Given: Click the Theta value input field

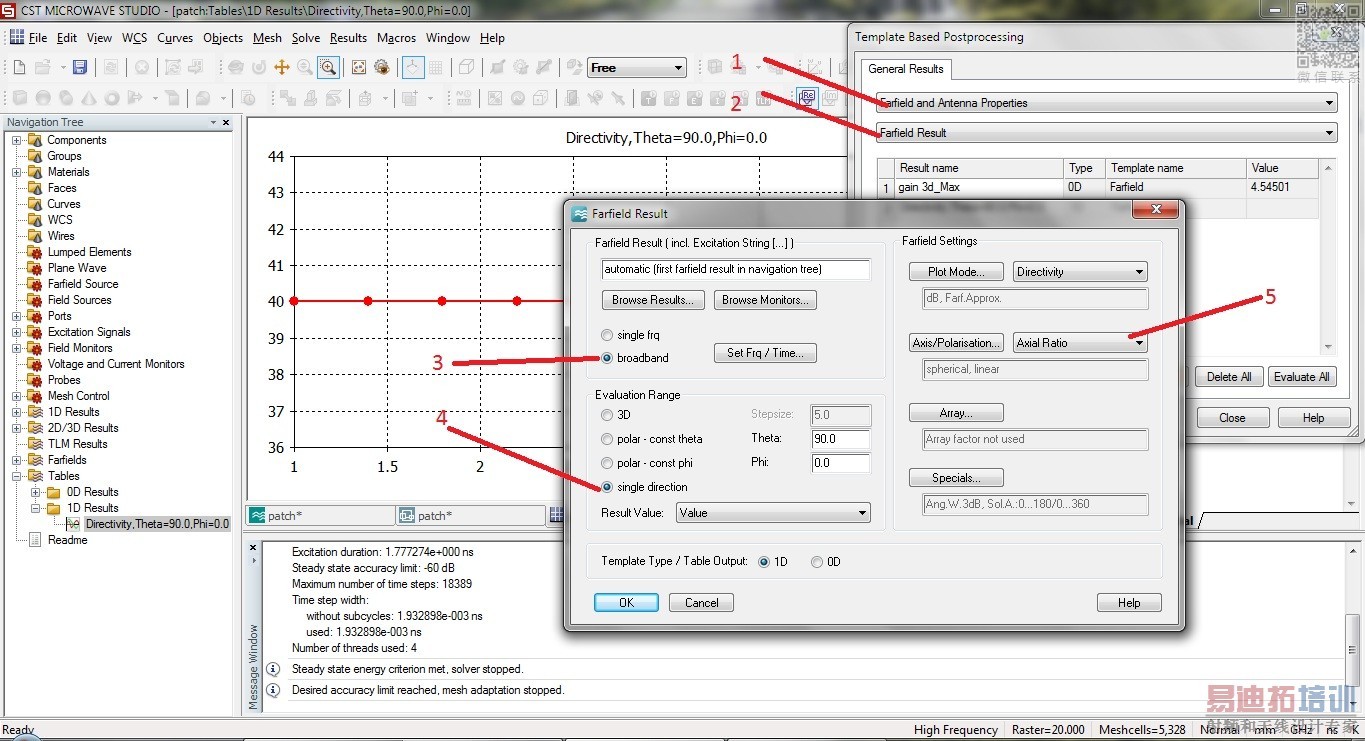Looking at the screenshot, I should pos(841,439).
